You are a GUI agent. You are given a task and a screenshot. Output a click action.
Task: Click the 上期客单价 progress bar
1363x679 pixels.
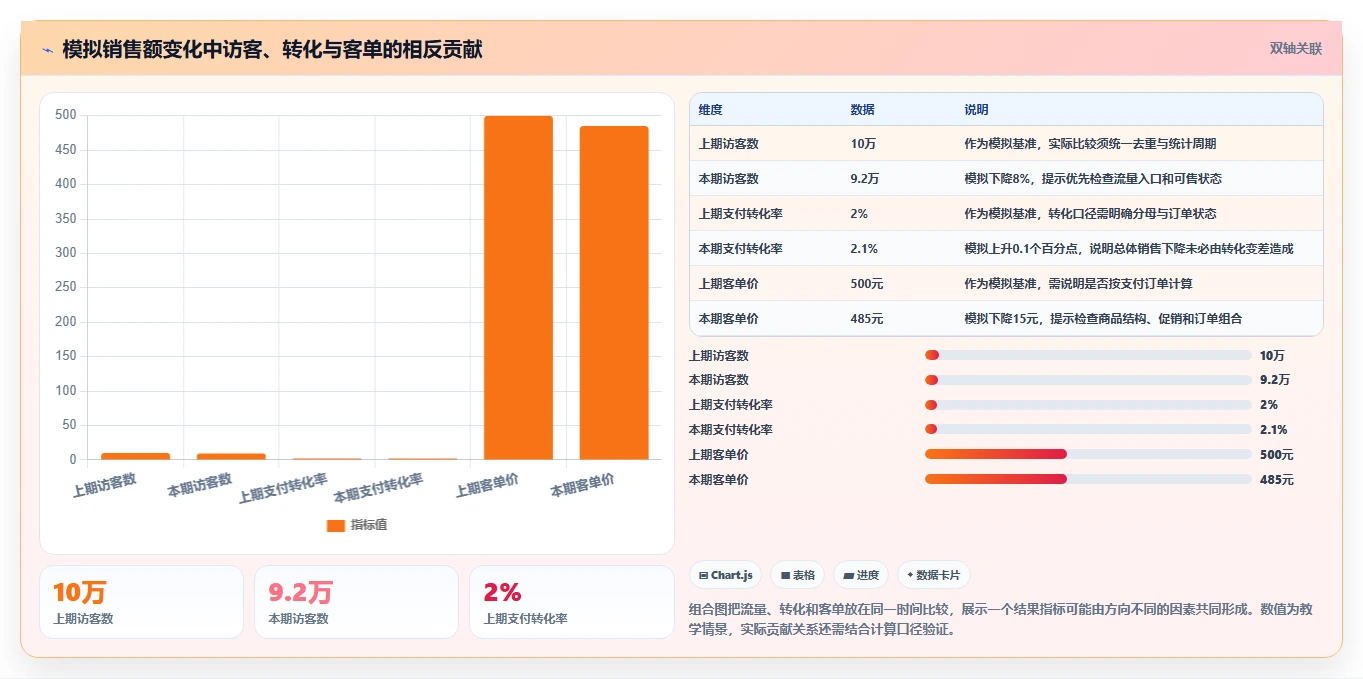click(x=1088, y=454)
